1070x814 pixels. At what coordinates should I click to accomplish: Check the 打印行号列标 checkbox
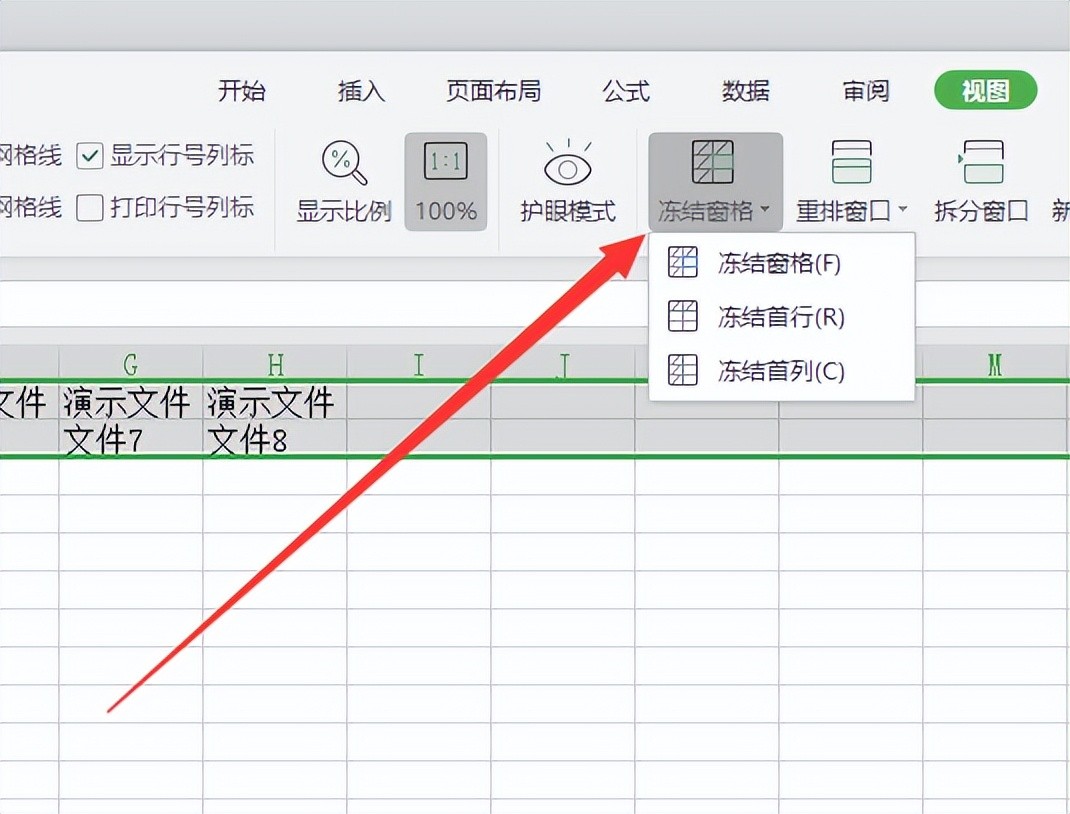(91, 208)
